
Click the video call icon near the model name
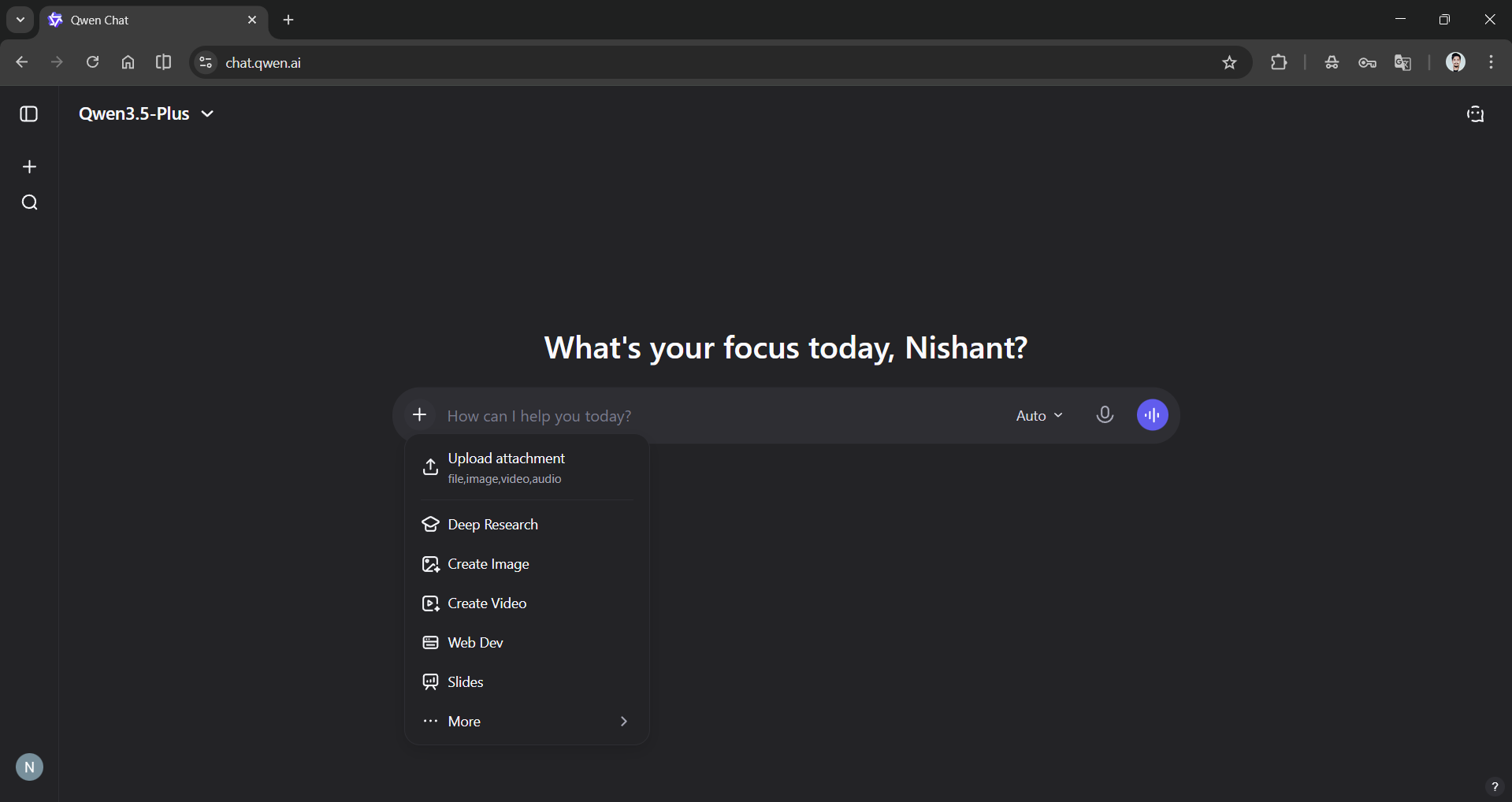(1476, 114)
